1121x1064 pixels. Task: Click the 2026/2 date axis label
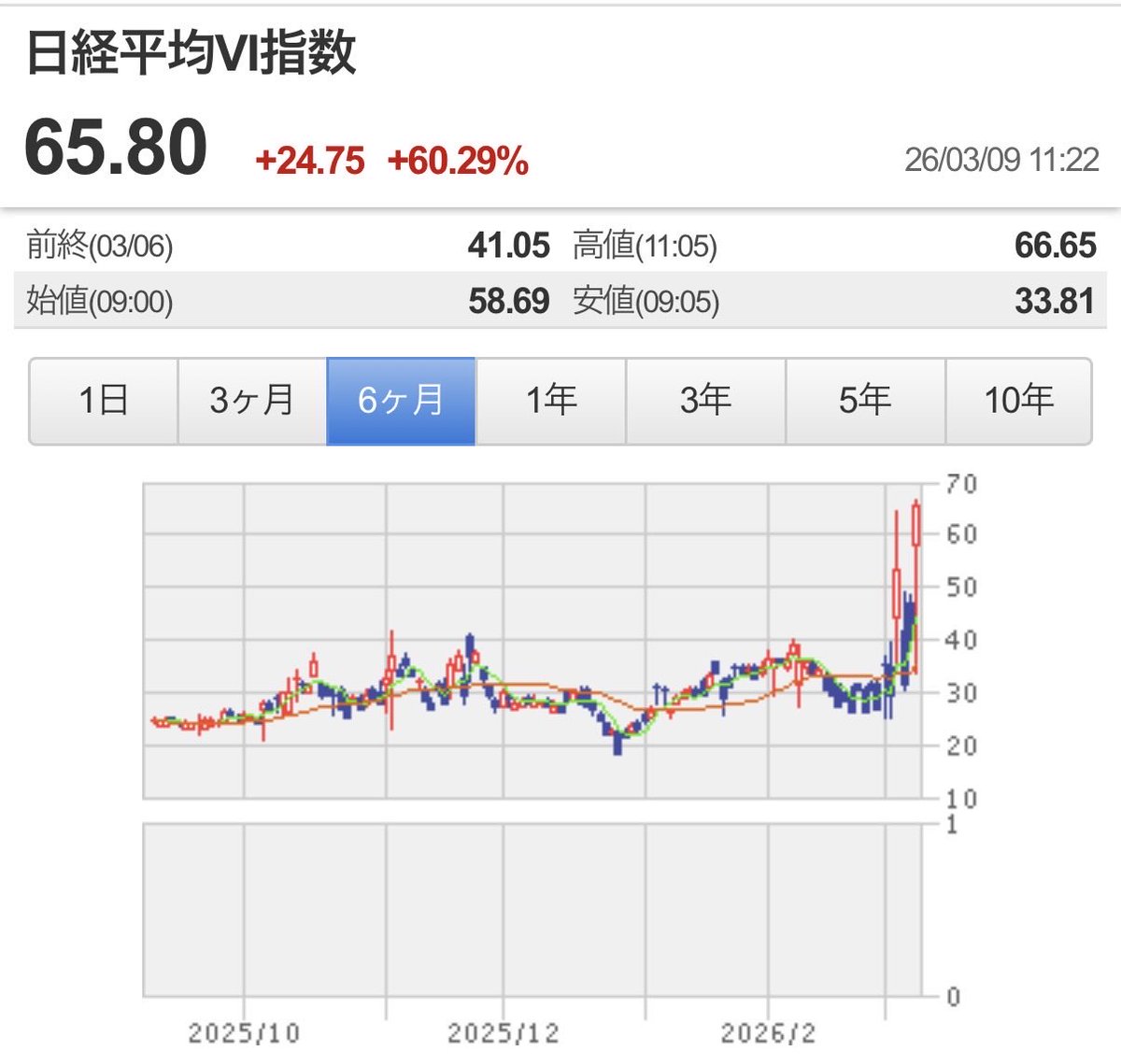click(x=768, y=1033)
